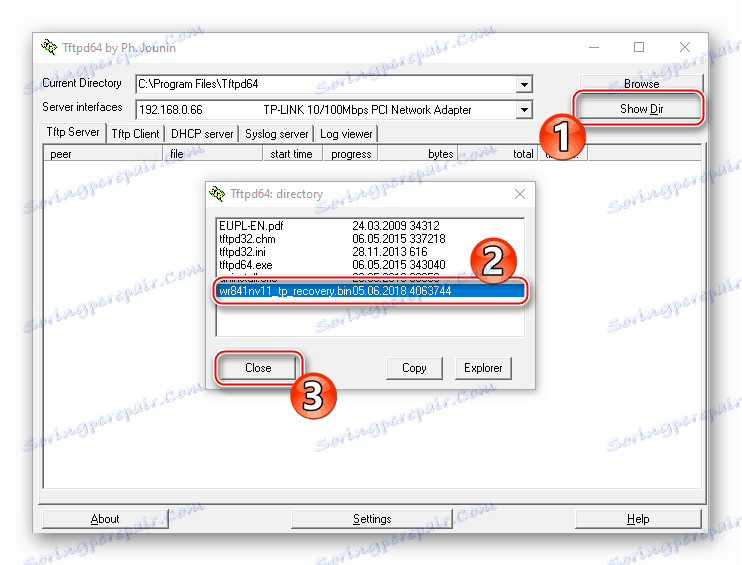Click the Server interfaces 192.168.0.66 field
Screen dimensions: 742x565
[x=334, y=110]
